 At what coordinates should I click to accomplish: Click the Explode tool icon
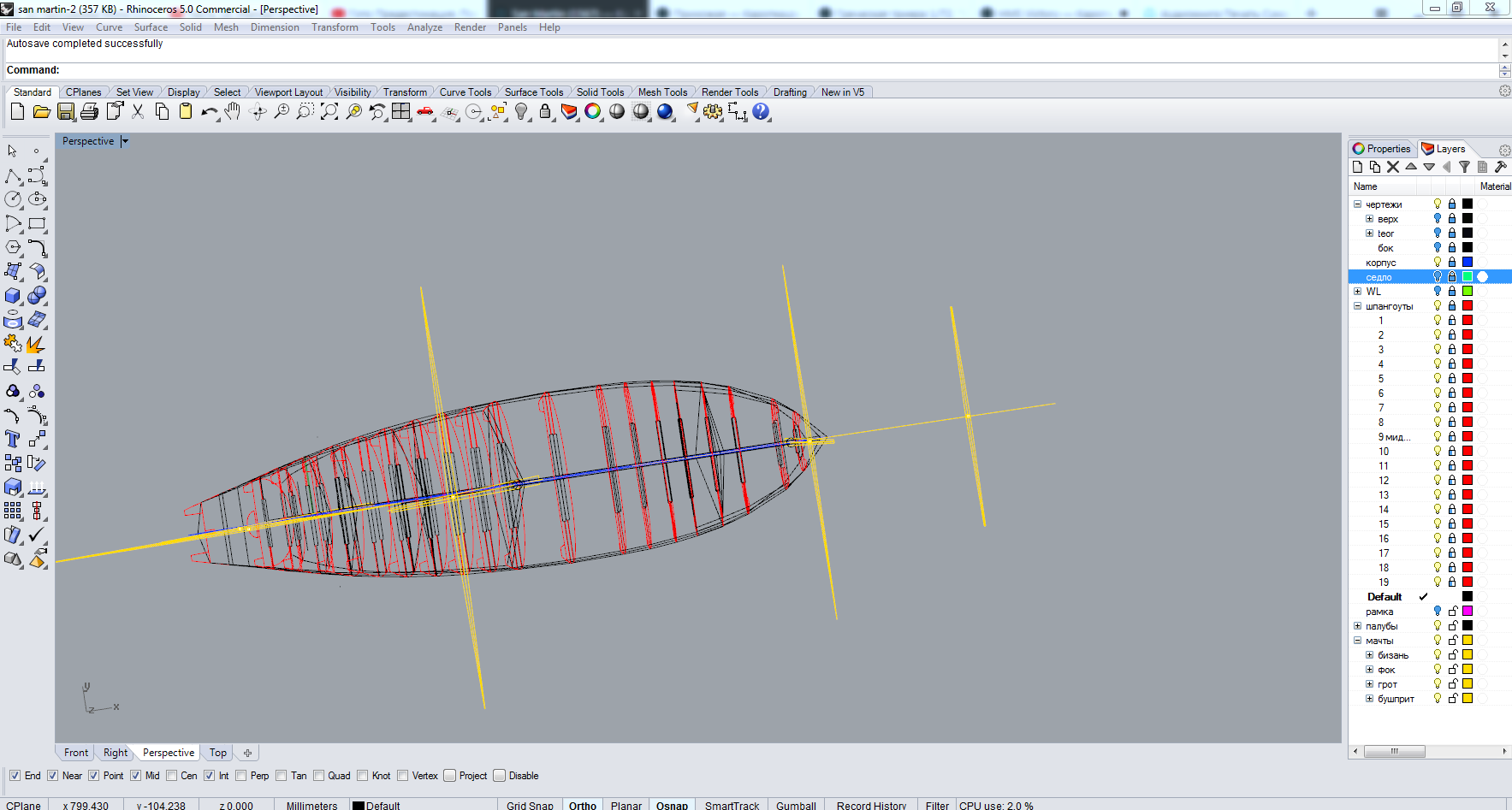tap(36, 344)
